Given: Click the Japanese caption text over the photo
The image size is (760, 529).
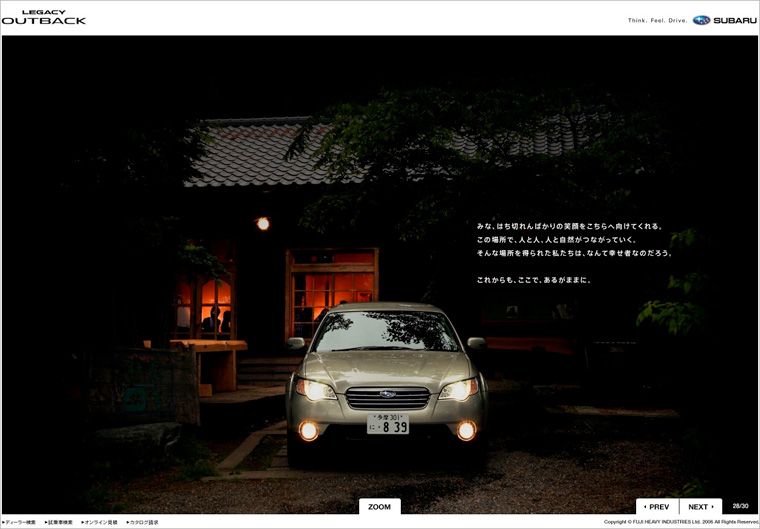Looking at the screenshot, I should (573, 253).
